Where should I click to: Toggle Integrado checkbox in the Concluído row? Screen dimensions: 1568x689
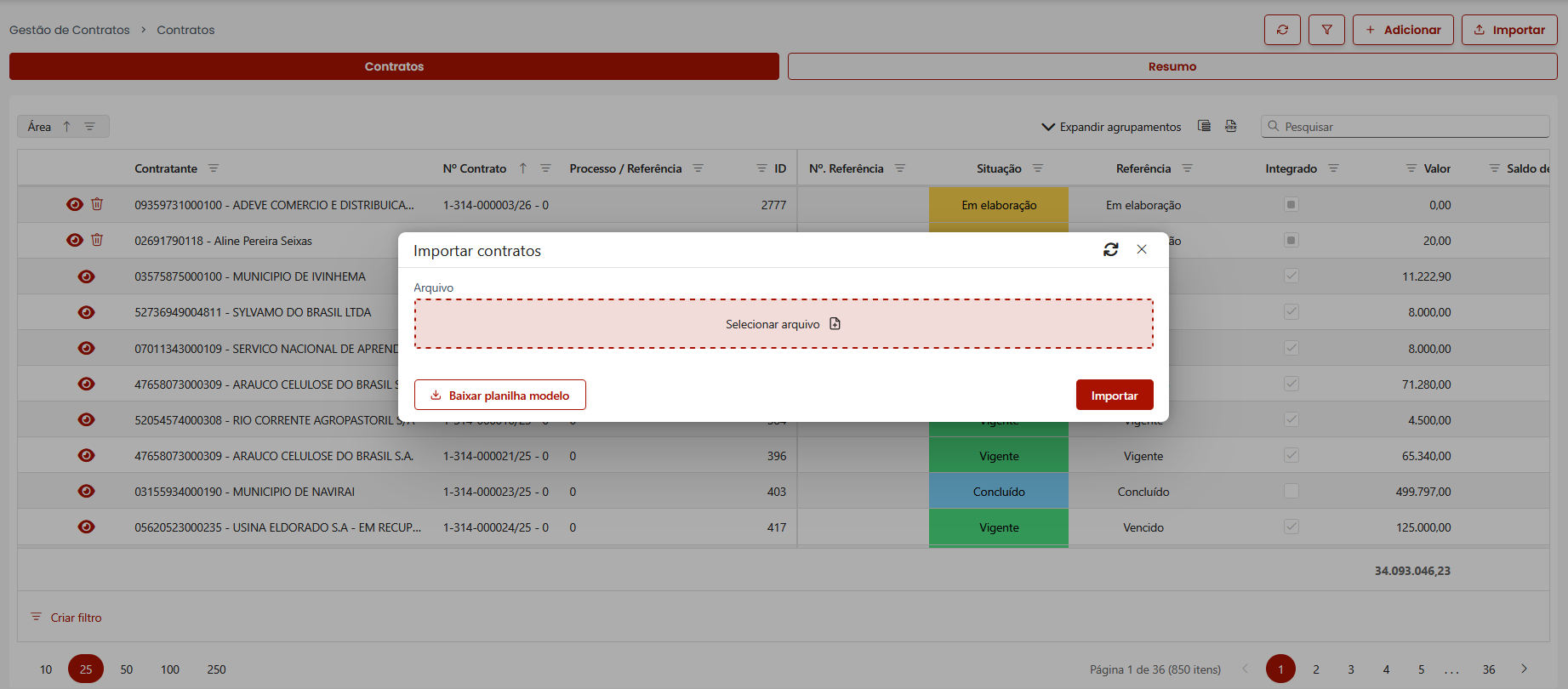pos(1291,491)
